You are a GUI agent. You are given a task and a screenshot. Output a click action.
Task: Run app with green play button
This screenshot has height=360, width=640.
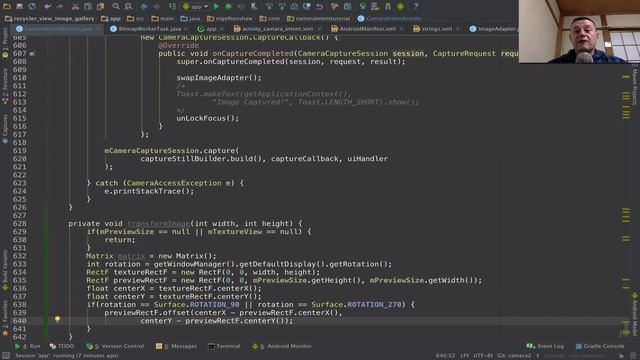coord(216,6)
